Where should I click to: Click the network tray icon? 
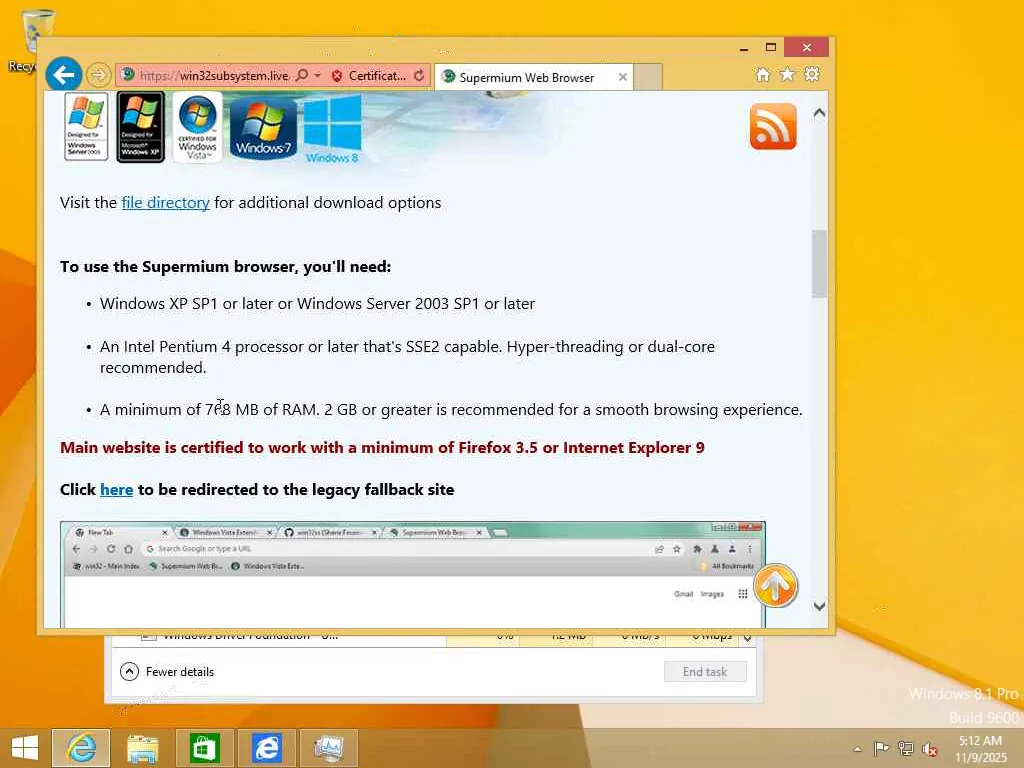click(905, 748)
